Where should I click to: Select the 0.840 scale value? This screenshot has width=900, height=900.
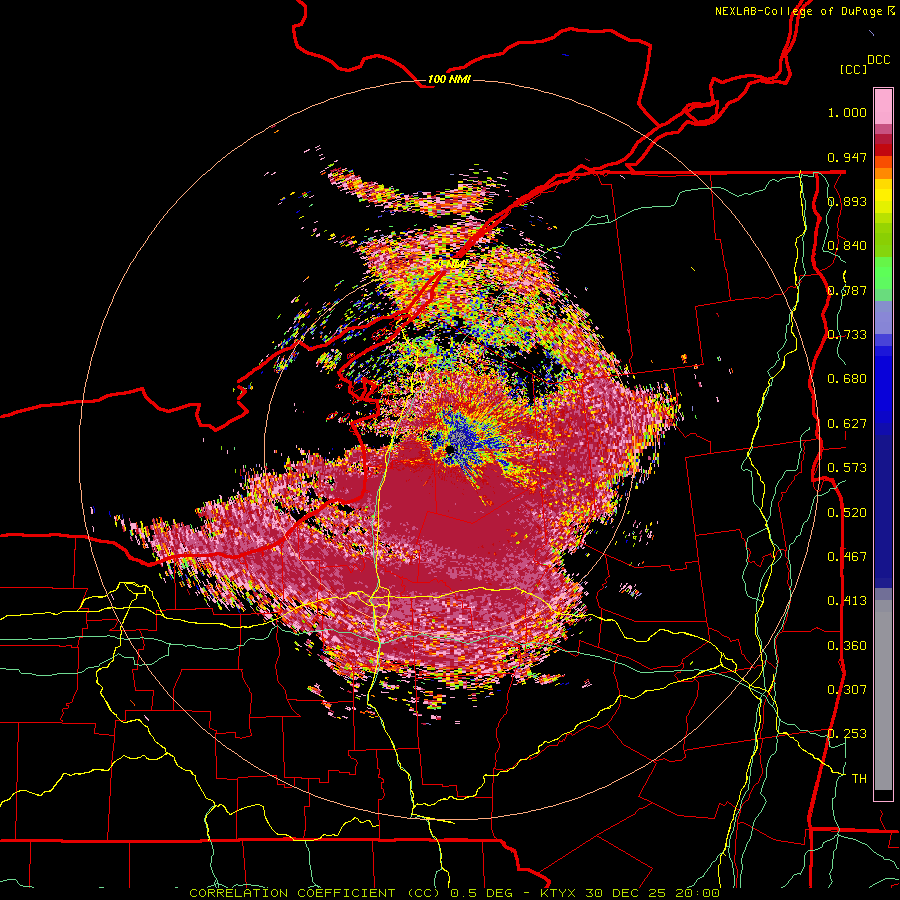847,246
